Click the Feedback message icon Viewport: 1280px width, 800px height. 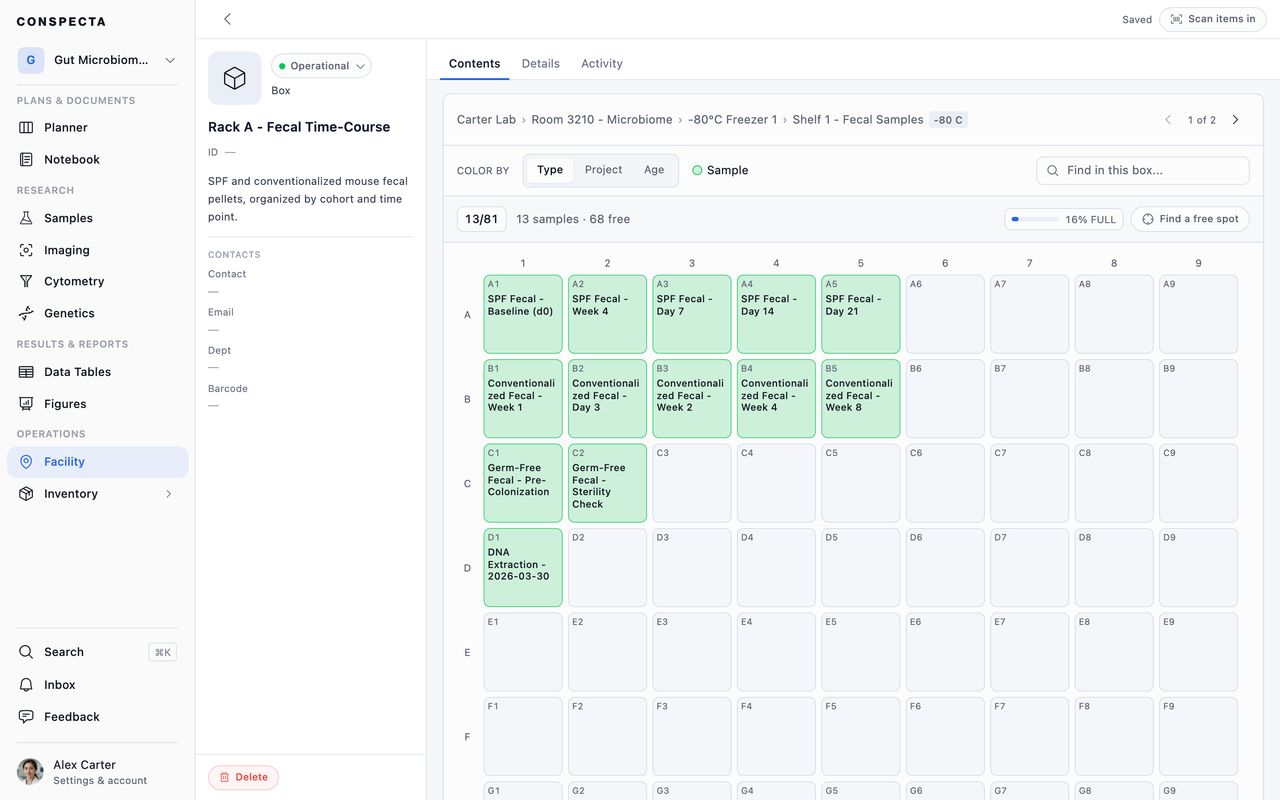tap(26, 717)
